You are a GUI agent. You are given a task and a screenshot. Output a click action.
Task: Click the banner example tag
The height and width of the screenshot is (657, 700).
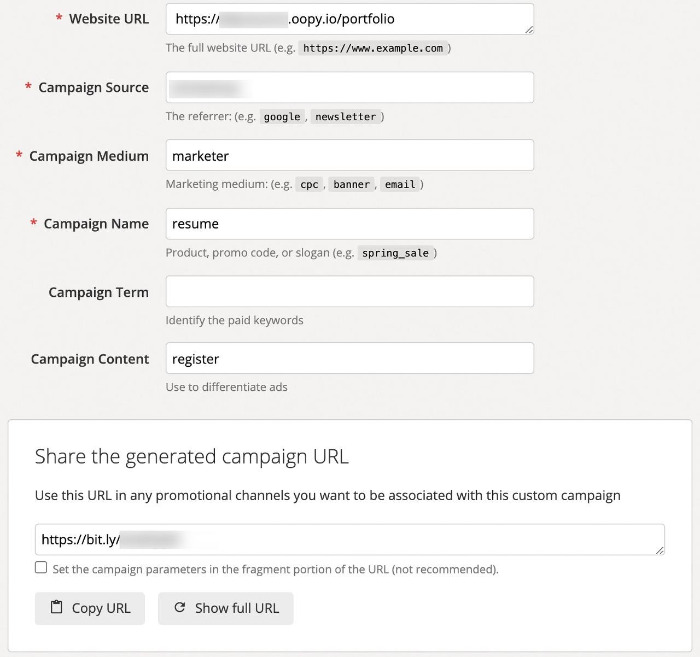tap(351, 185)
